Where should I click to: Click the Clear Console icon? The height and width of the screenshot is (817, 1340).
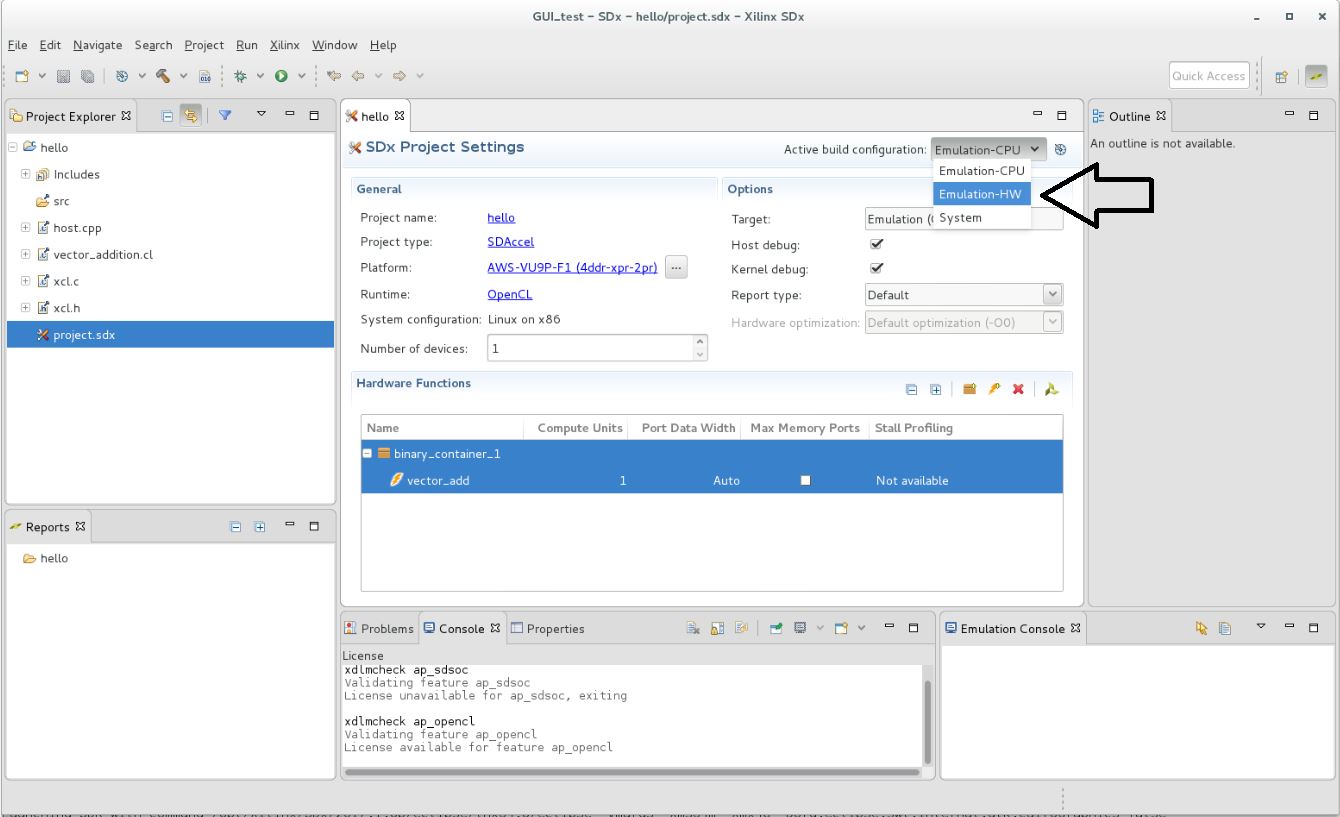coord(693,628)
